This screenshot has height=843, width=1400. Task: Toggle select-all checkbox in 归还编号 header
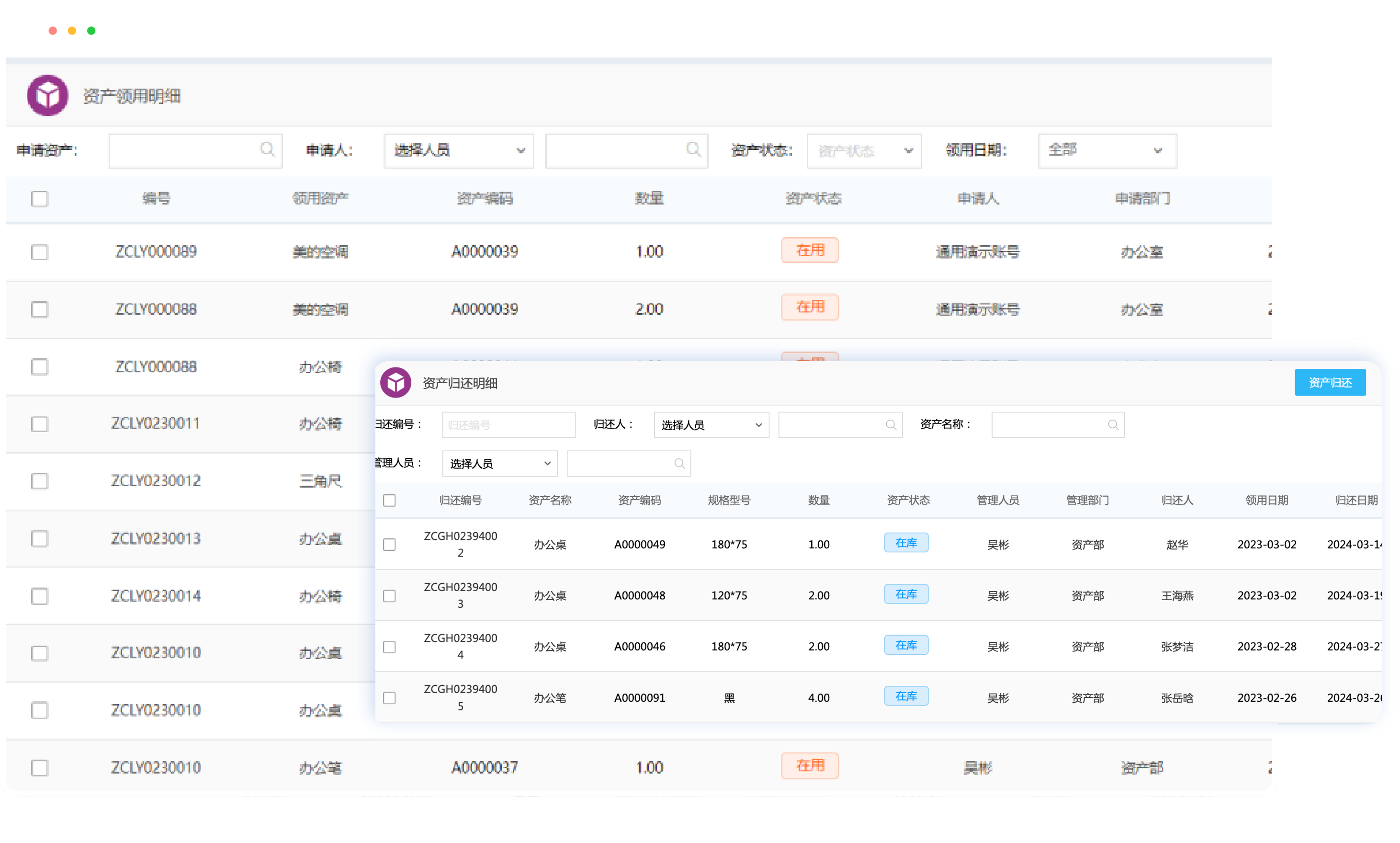pos(389,501)
